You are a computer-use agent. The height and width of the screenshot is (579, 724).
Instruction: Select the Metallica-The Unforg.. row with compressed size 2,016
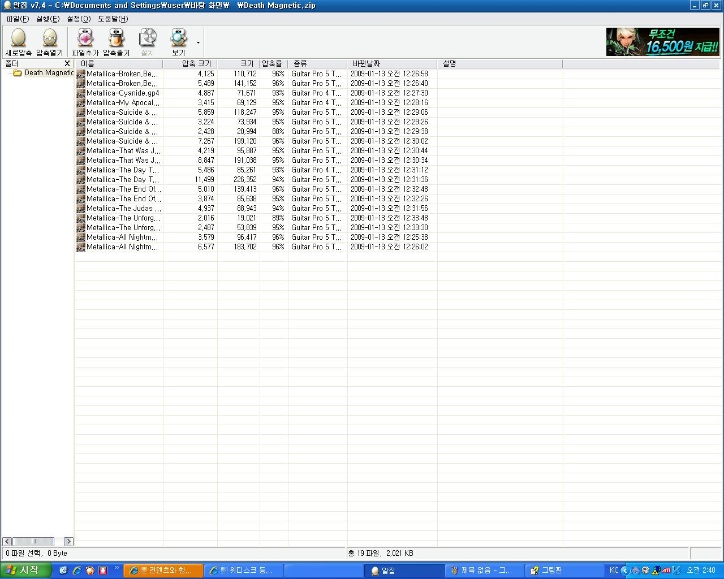point(256,218)
